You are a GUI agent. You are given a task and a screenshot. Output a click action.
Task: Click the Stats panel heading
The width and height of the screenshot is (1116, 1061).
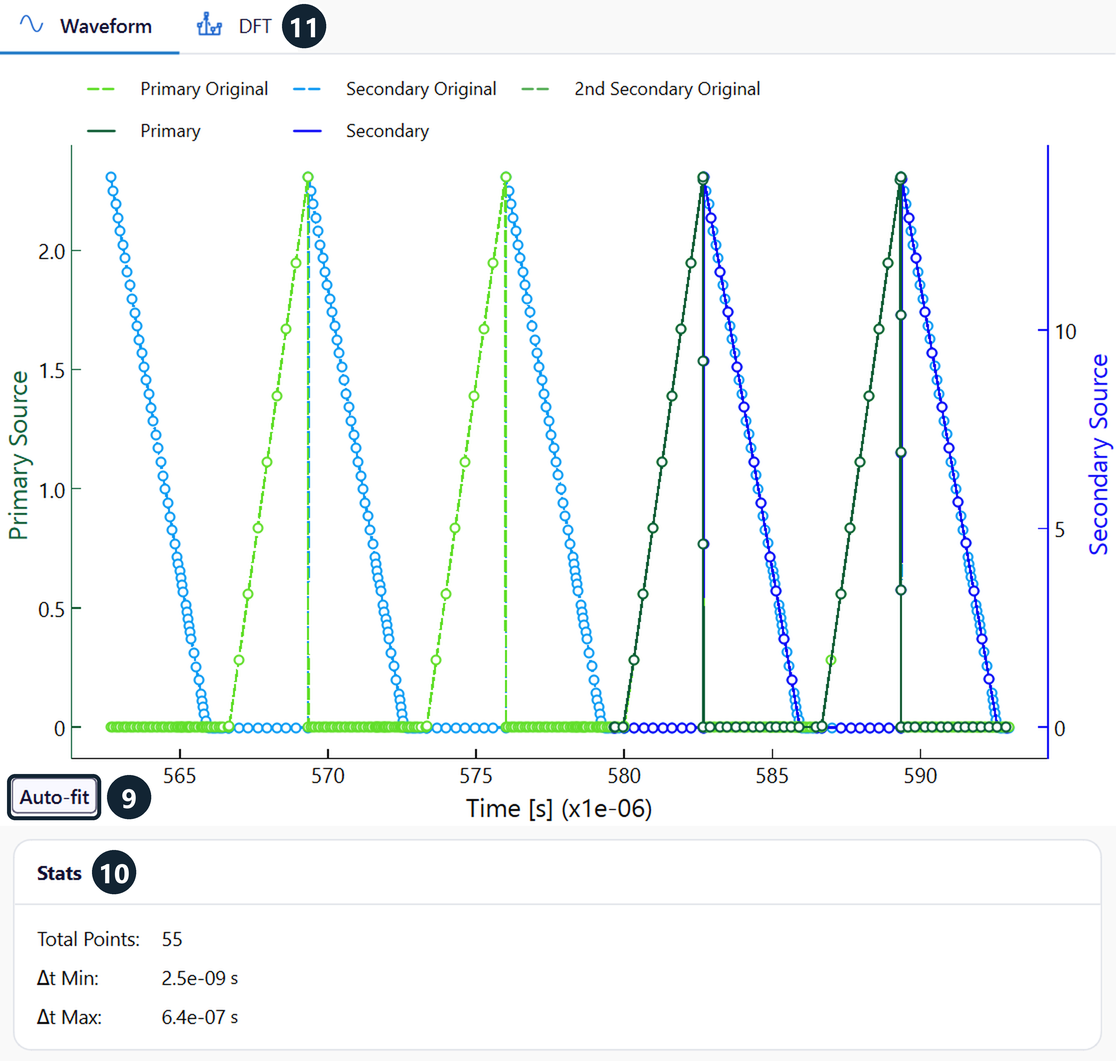pyautogui.click(x=59, y=873)
